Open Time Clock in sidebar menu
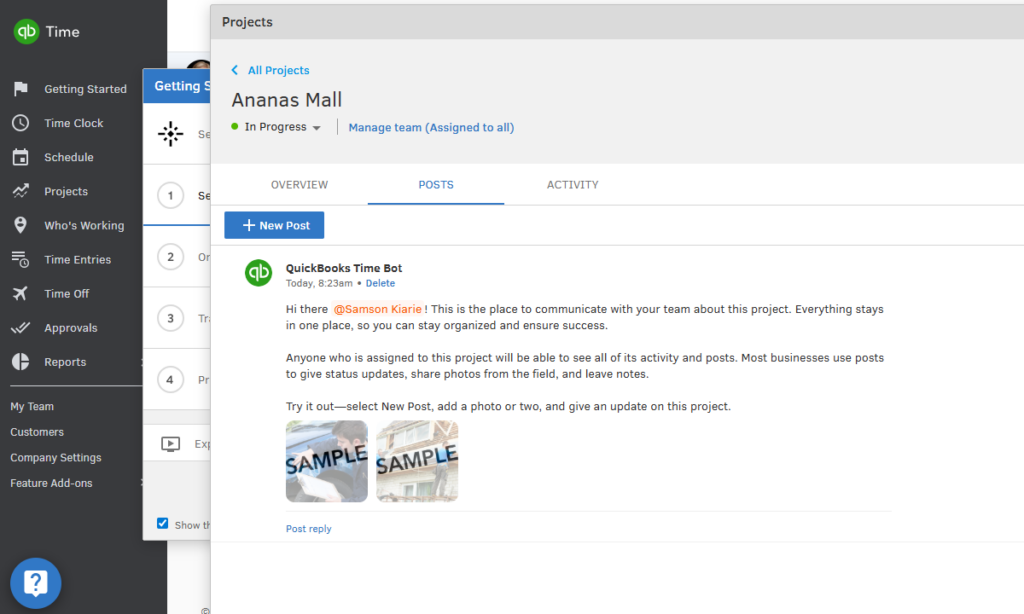The height and width of the screenshot is (614, 1024). click(x=74, y=123)
